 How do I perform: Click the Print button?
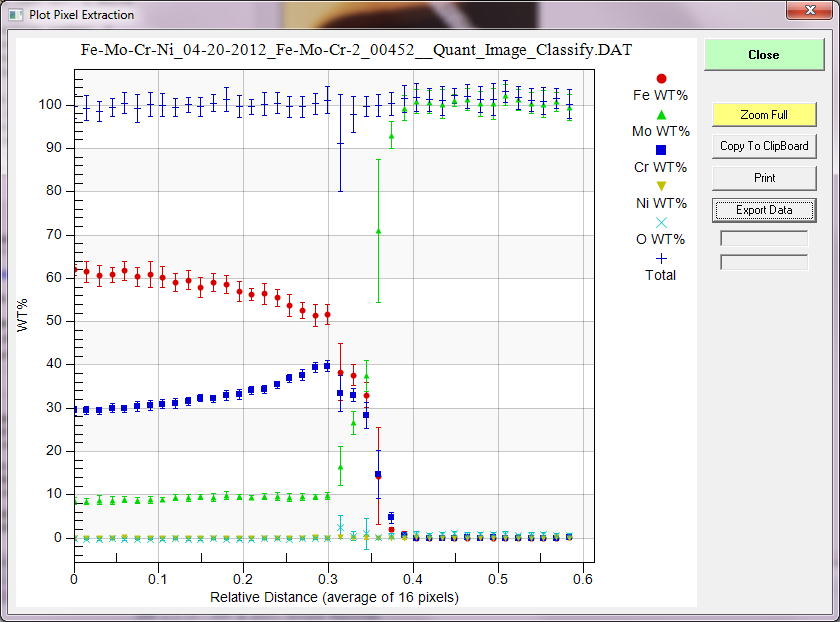click(x=764, y=177)
